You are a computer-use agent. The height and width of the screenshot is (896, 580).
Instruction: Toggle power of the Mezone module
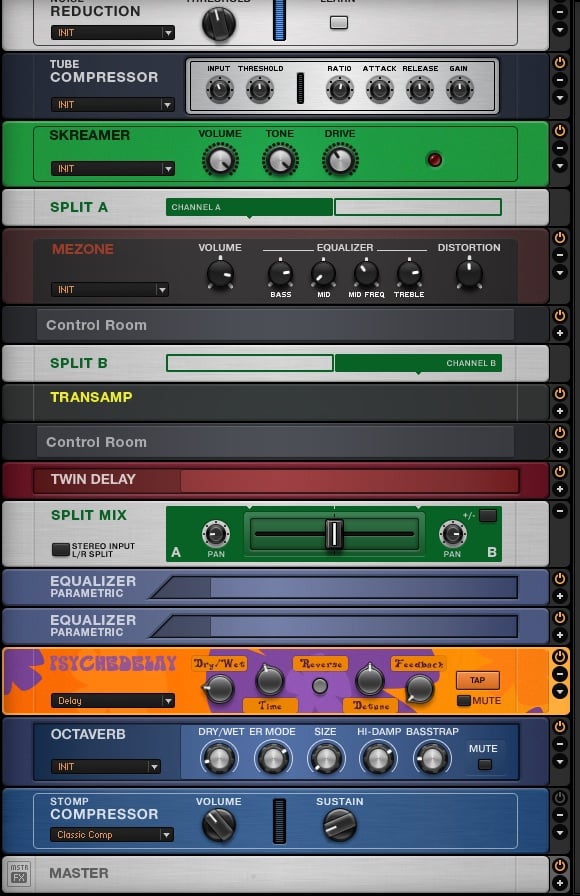click(x=560, y=238)
